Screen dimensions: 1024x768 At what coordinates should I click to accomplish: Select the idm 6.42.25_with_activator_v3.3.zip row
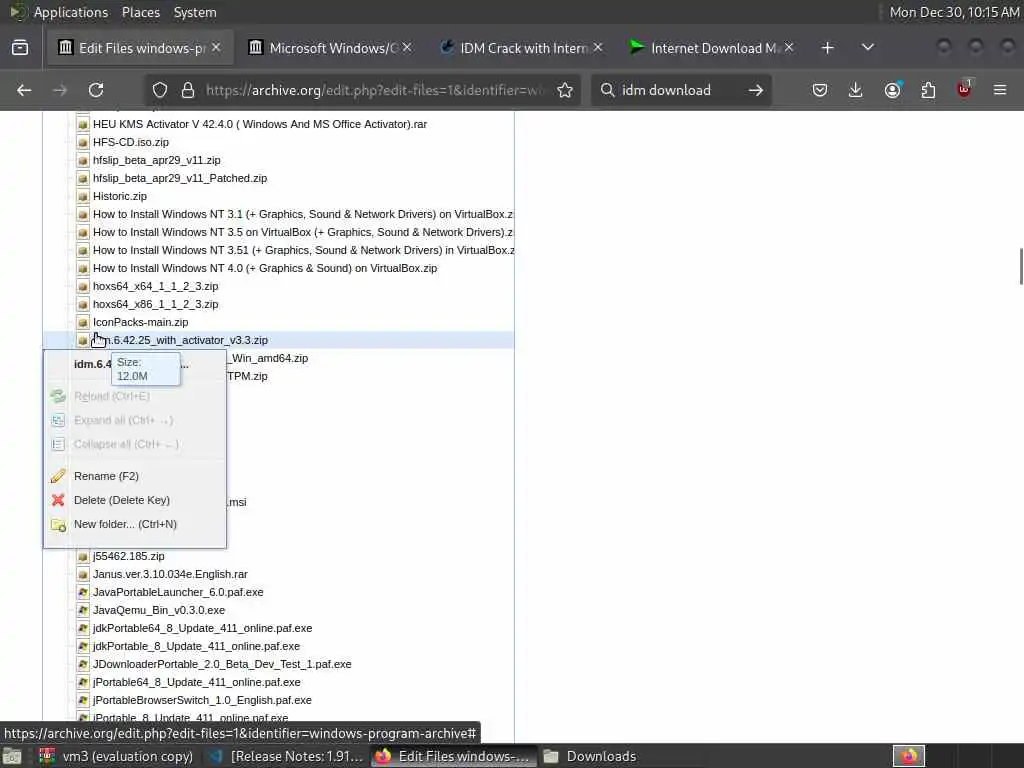279,340
